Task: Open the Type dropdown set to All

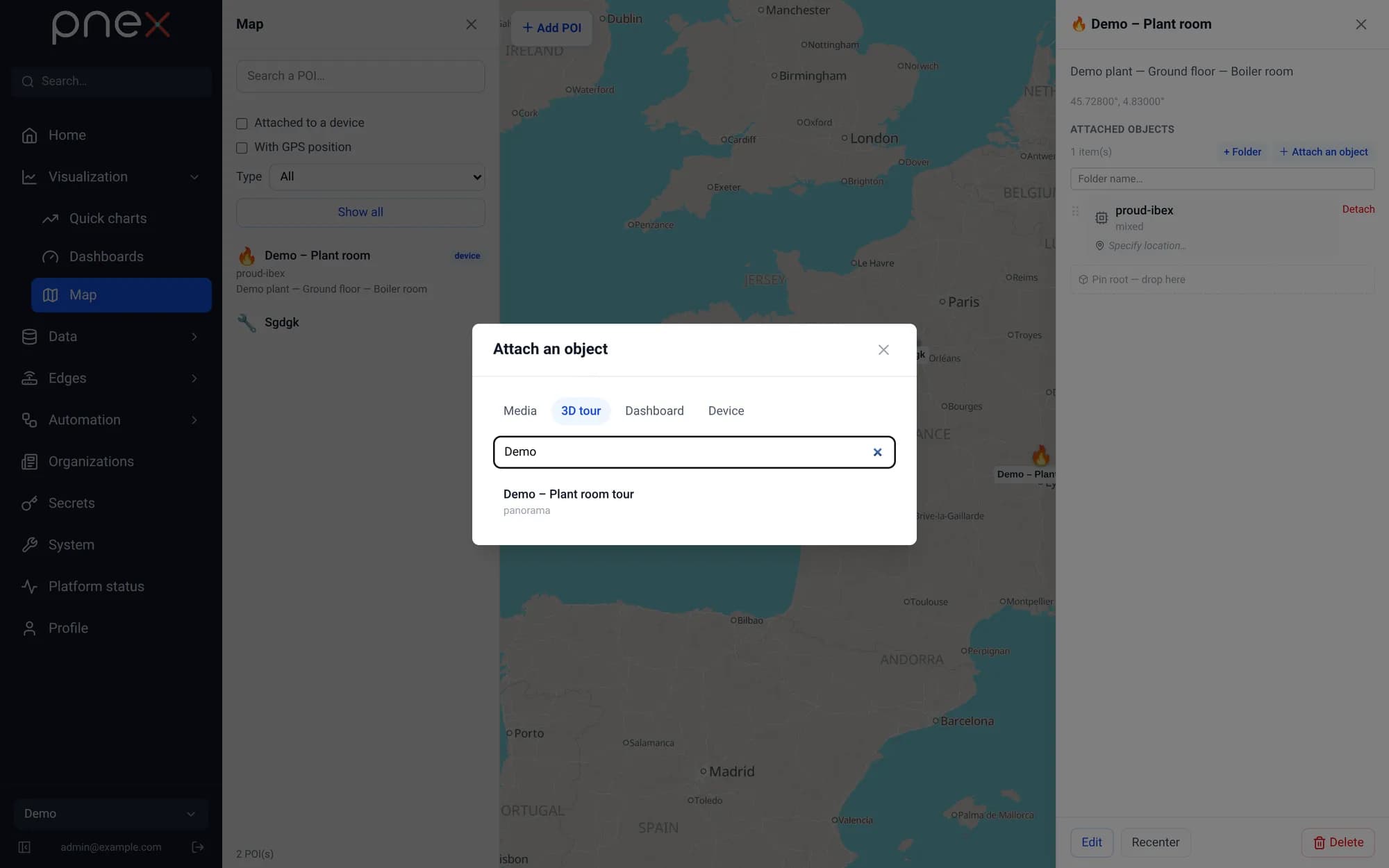Action: [377, 177]
